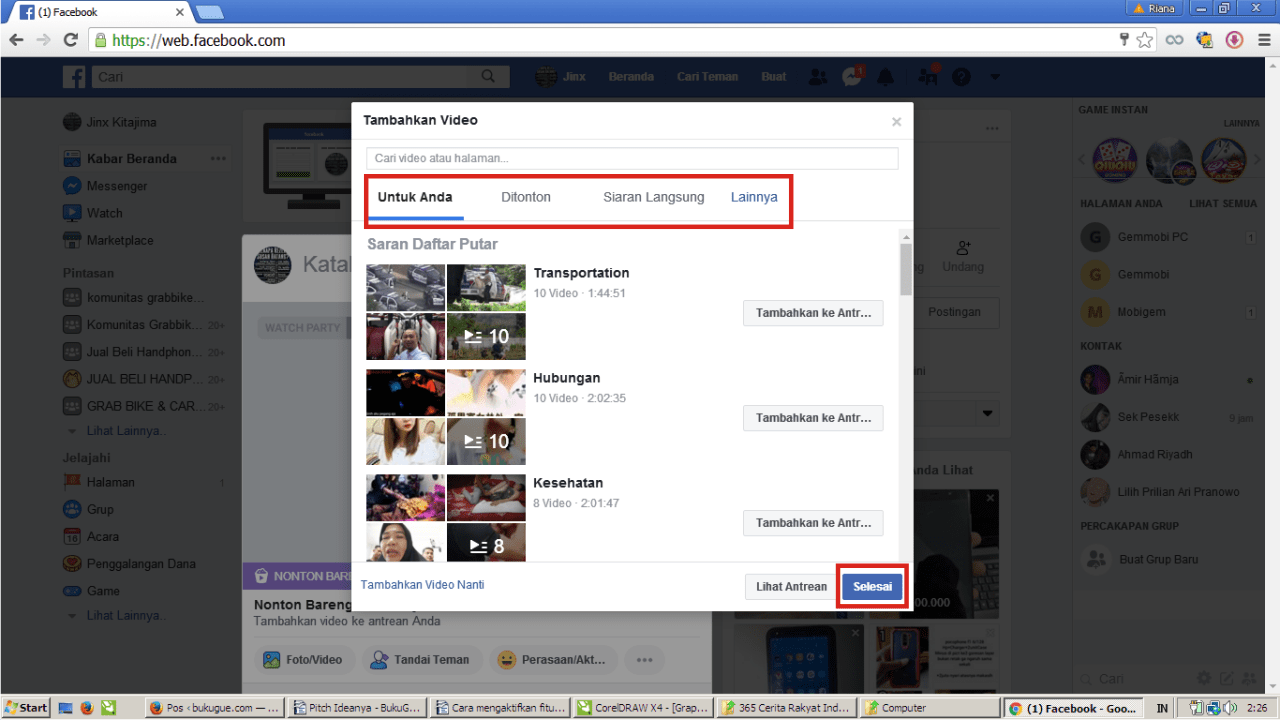Open the Jinx profile link in header
The width and height of the screenshot is (1280, 720).
[x=561, y=77]
